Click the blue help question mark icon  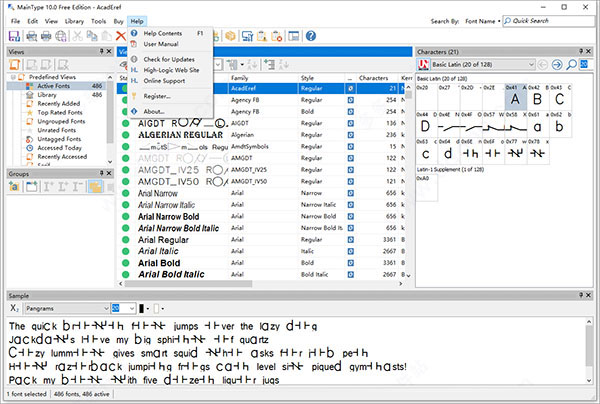point(311,36)
